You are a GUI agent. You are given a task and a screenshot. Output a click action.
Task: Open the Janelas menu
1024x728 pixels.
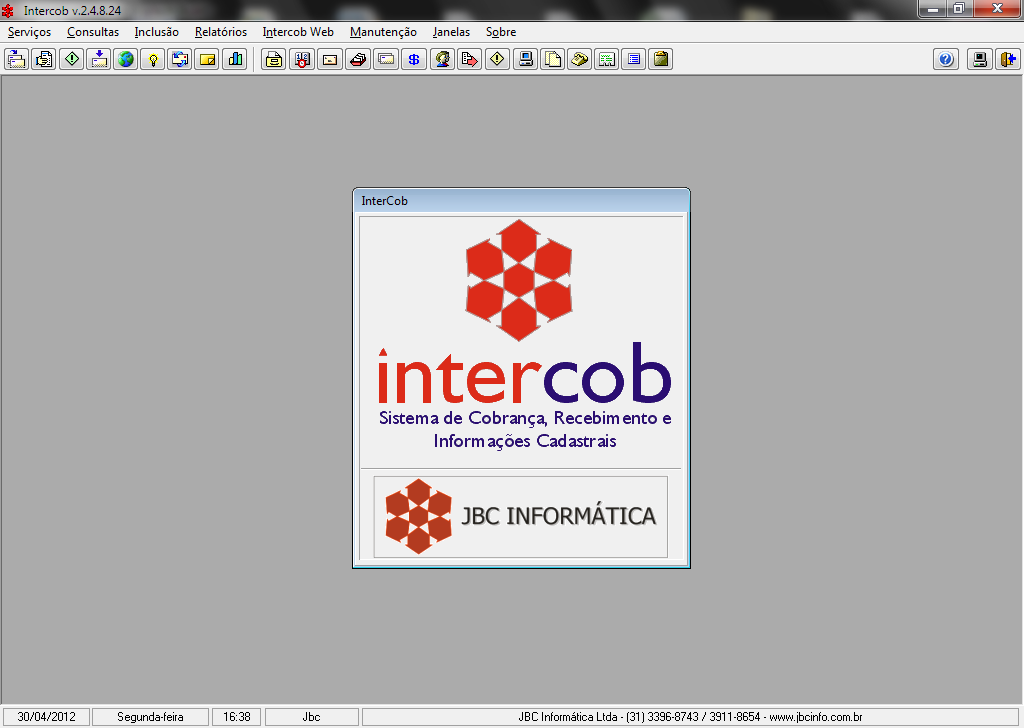(x=451, y=32)
